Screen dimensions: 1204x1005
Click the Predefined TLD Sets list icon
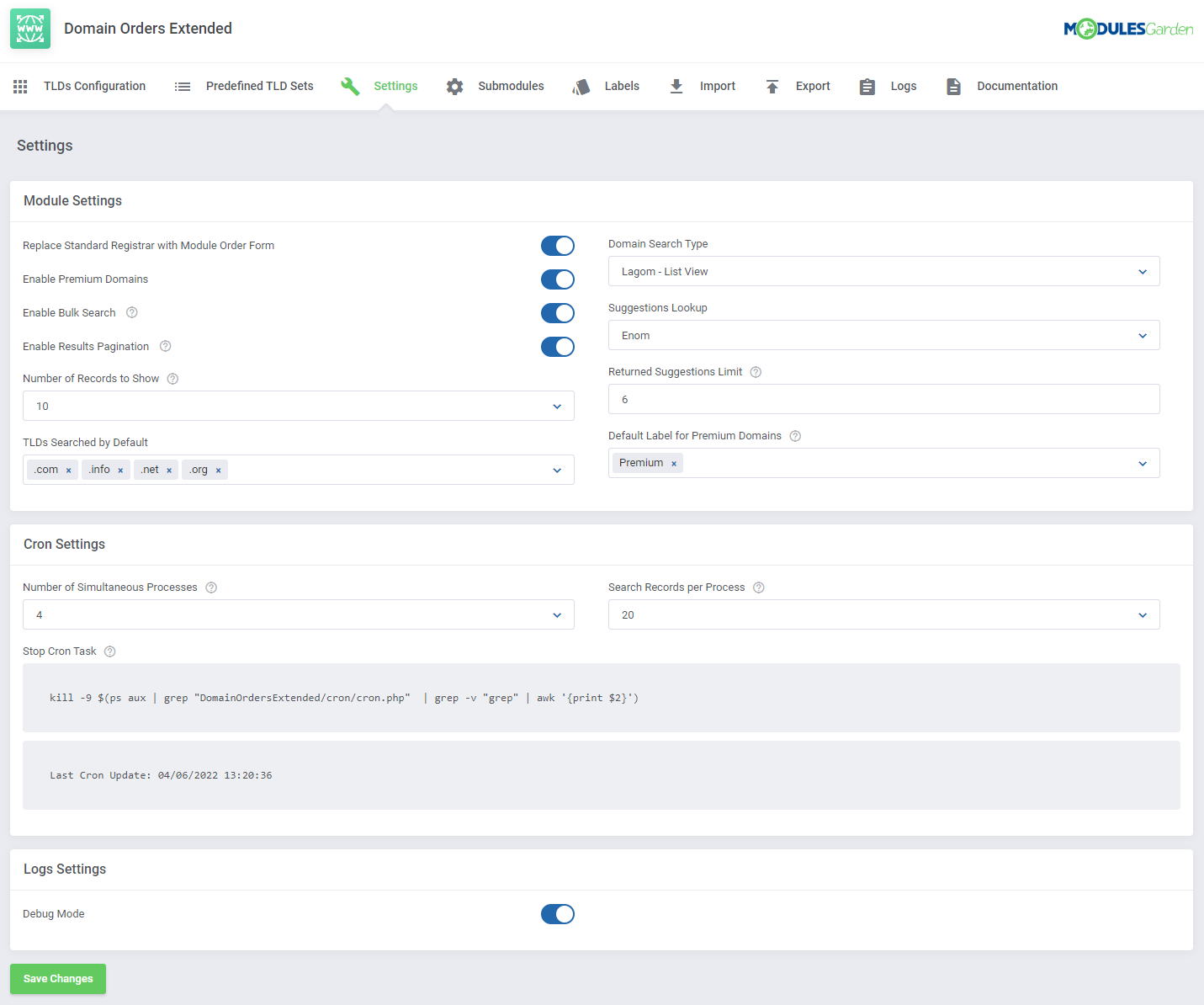click(x=183, y=87)
